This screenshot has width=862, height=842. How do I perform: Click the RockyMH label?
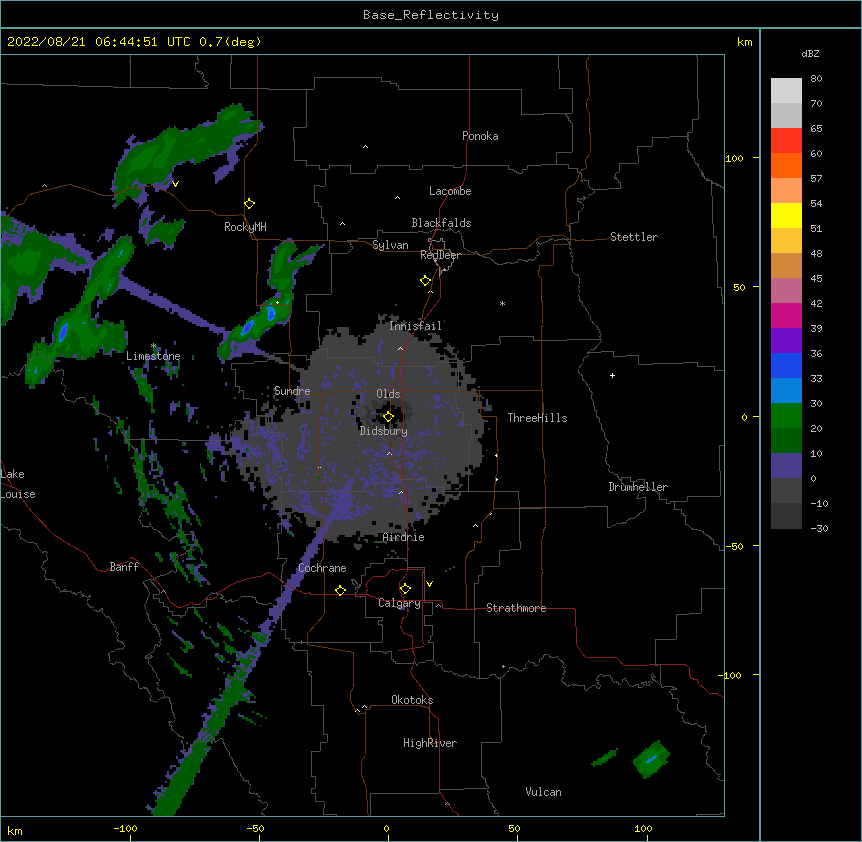pos(245,227)
